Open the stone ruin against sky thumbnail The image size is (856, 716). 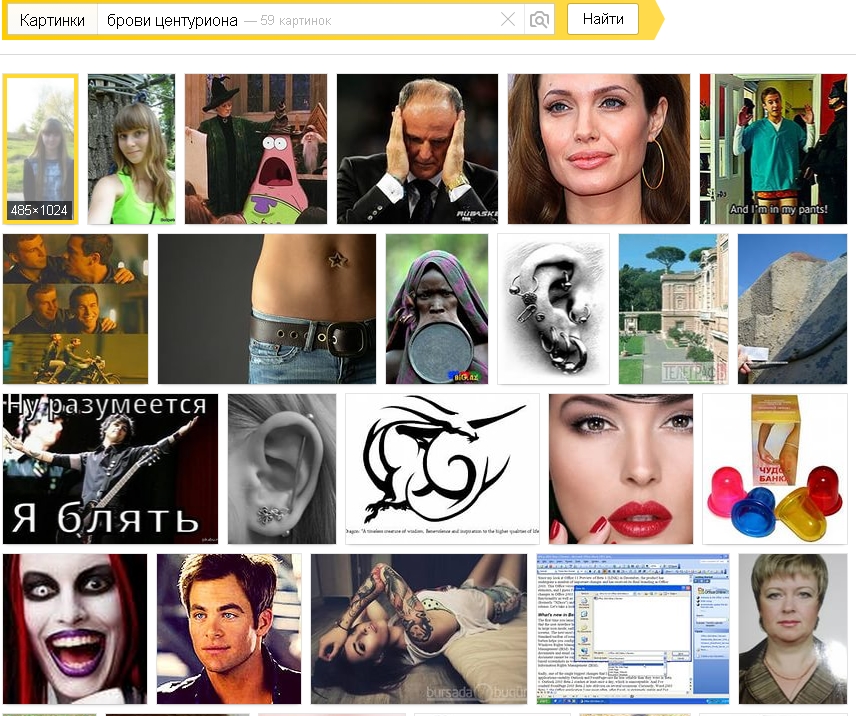point(793,309)
